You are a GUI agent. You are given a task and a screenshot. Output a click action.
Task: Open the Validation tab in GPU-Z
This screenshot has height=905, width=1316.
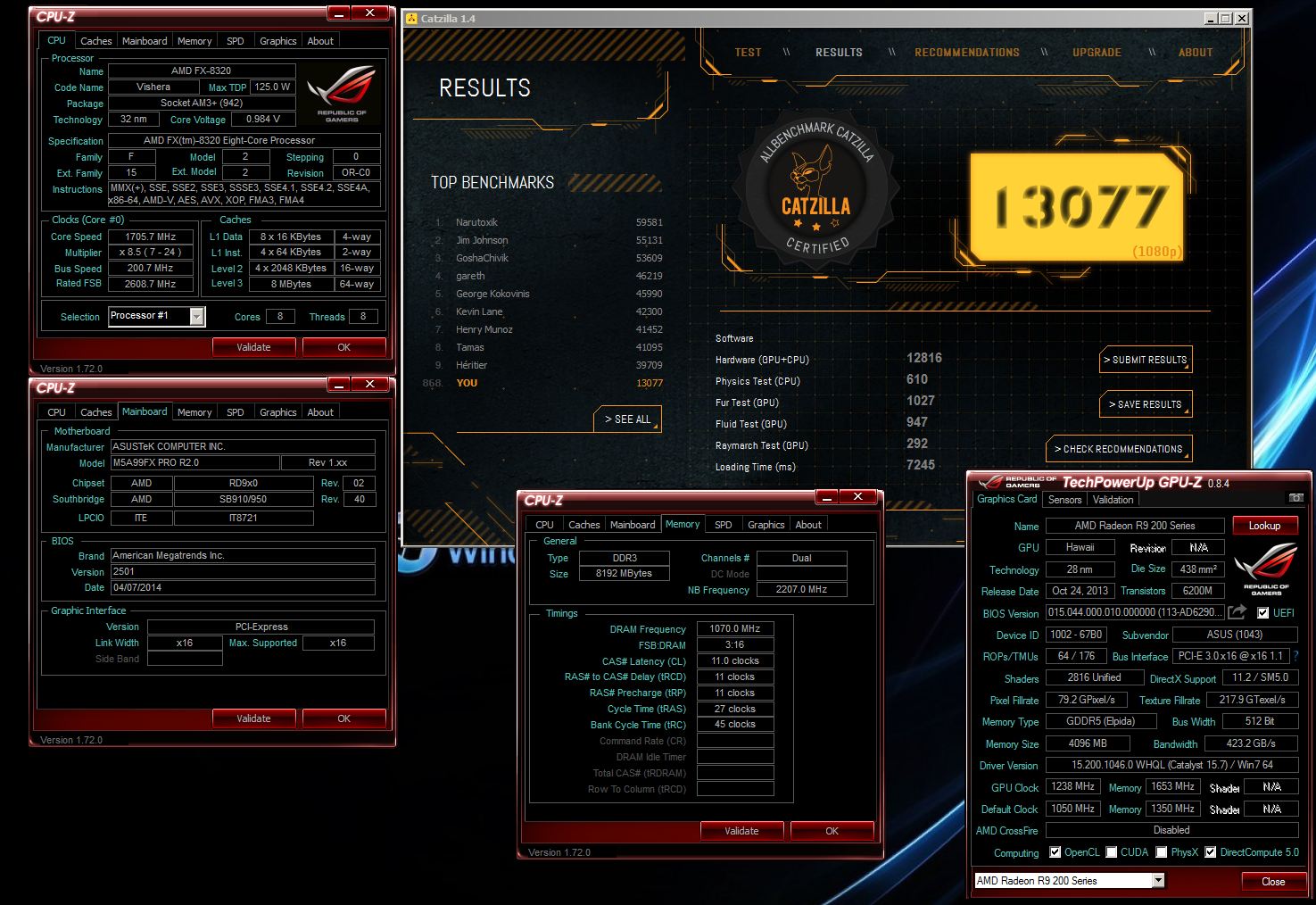tap(1113, 500)
